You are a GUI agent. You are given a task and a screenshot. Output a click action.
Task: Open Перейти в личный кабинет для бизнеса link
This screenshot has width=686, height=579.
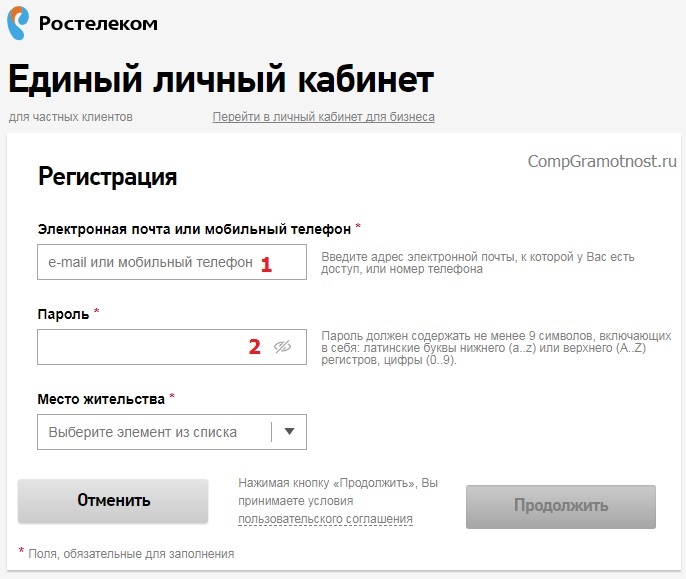click(324, 117)
